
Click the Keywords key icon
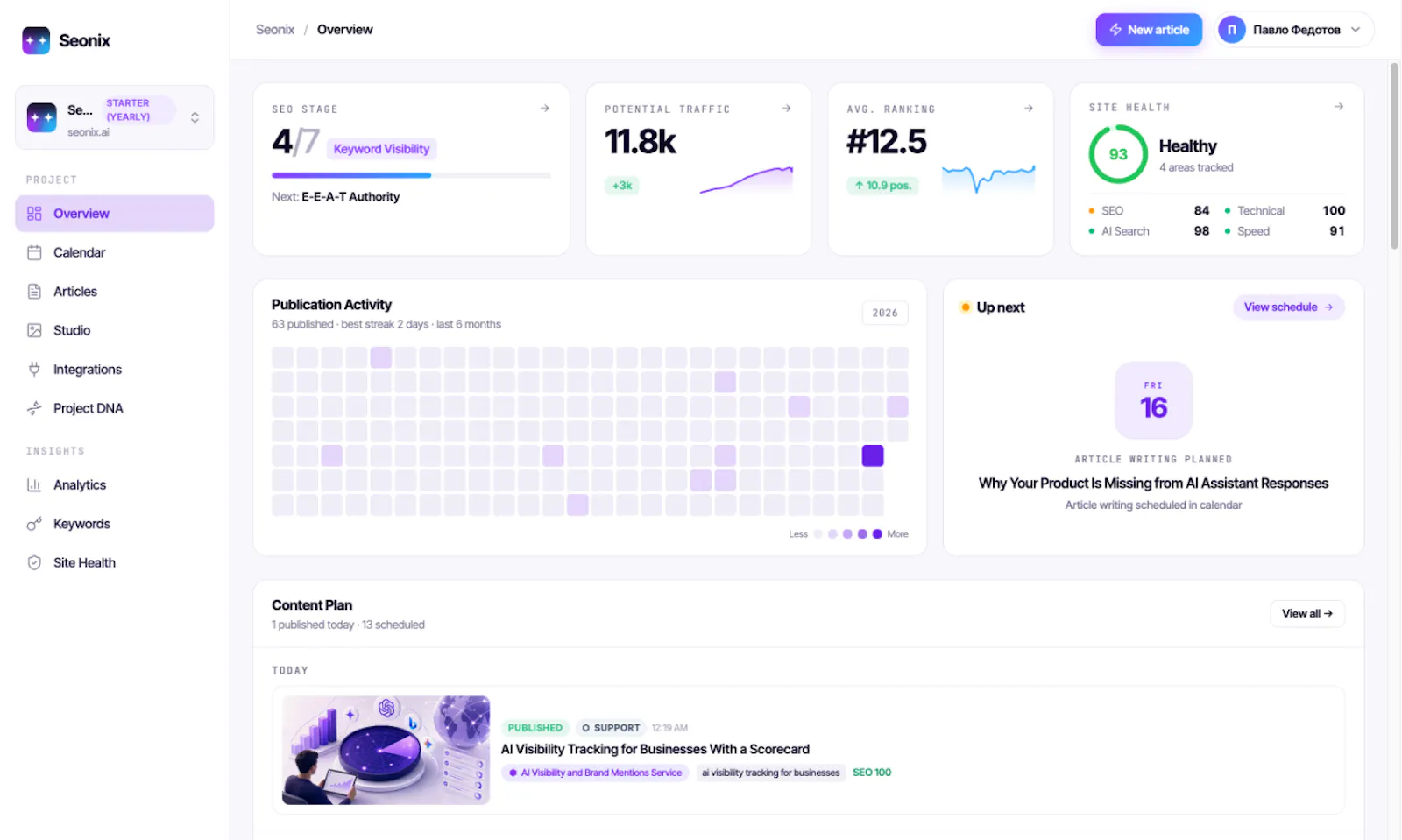(34, 524)
